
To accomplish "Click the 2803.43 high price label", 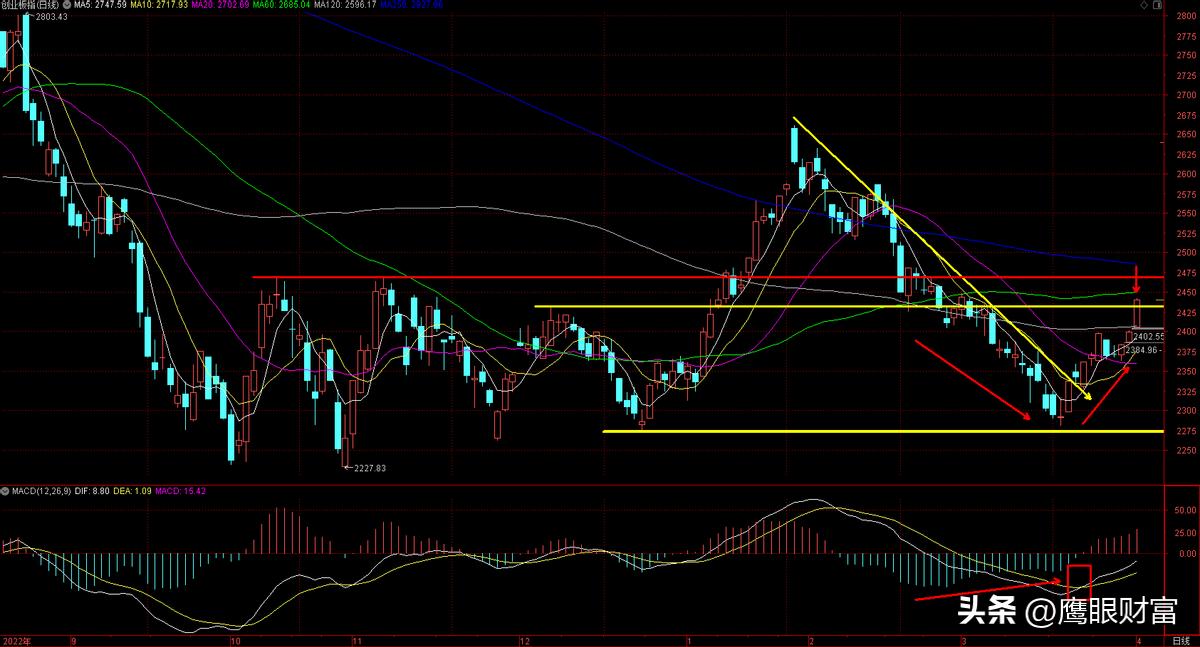I will (x=51, y=17).
